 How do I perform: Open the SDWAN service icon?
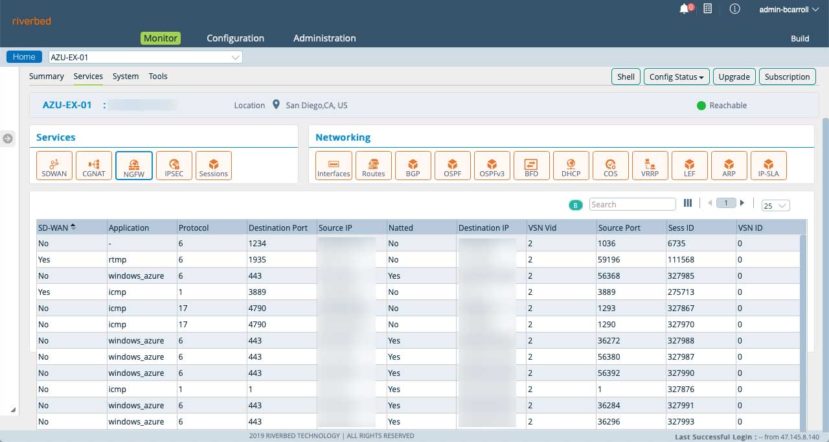[54, 165]
